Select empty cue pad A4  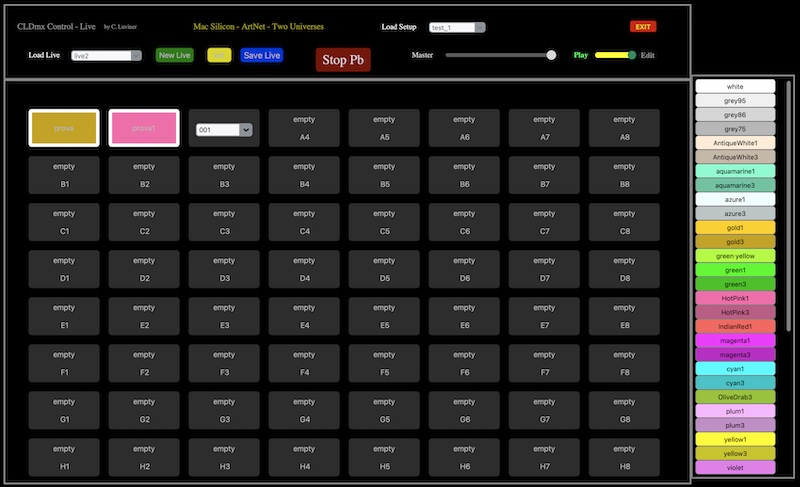304,128
